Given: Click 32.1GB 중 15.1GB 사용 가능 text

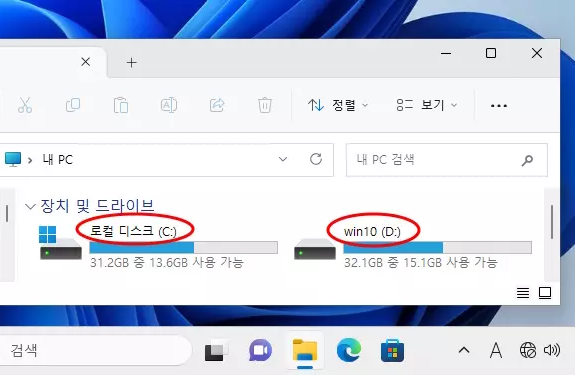Looking at the screenshot, I should pos(421,262).
